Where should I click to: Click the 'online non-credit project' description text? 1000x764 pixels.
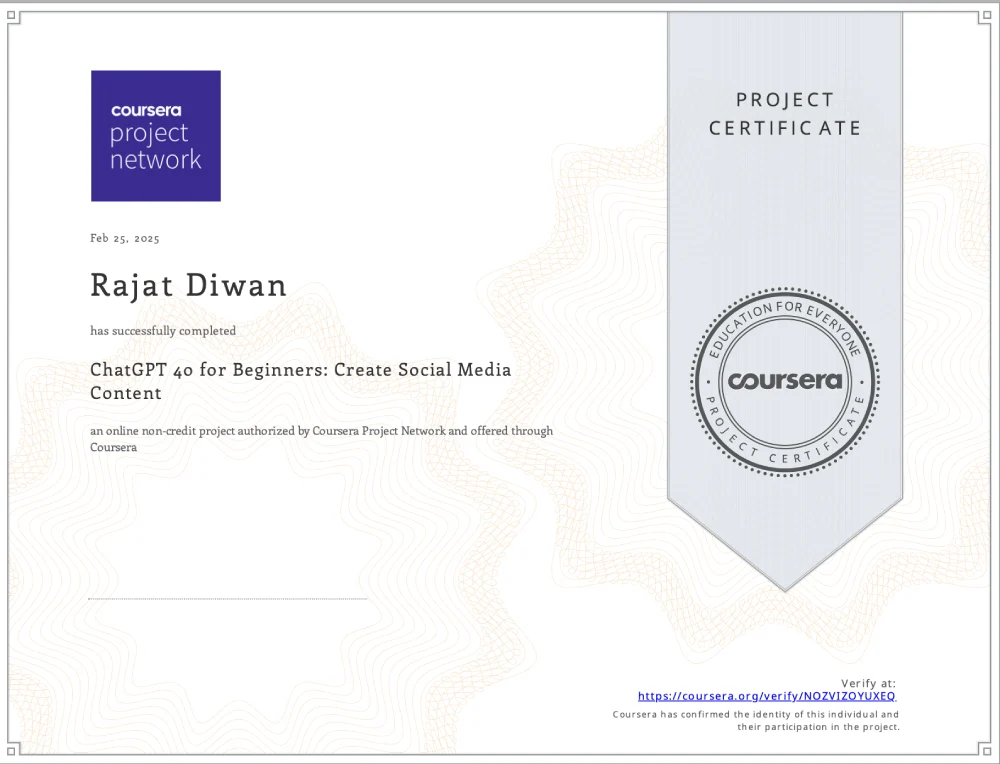point(321,431)
